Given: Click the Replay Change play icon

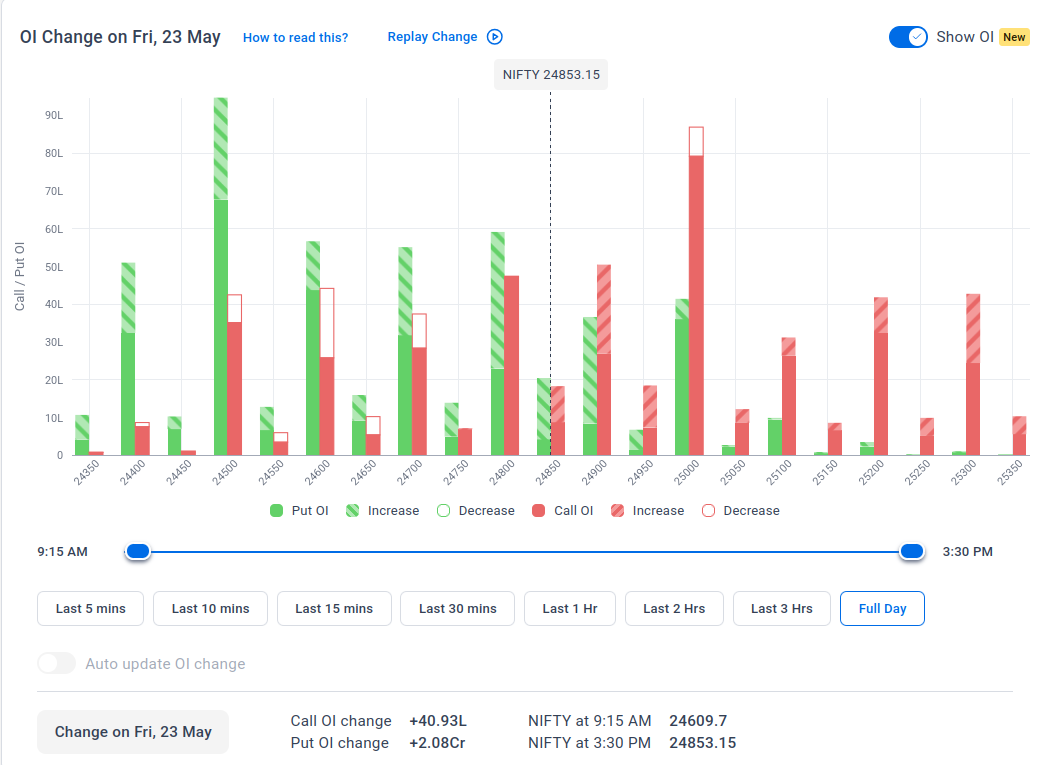Looking at the screenshot, I should click(495, 37).
